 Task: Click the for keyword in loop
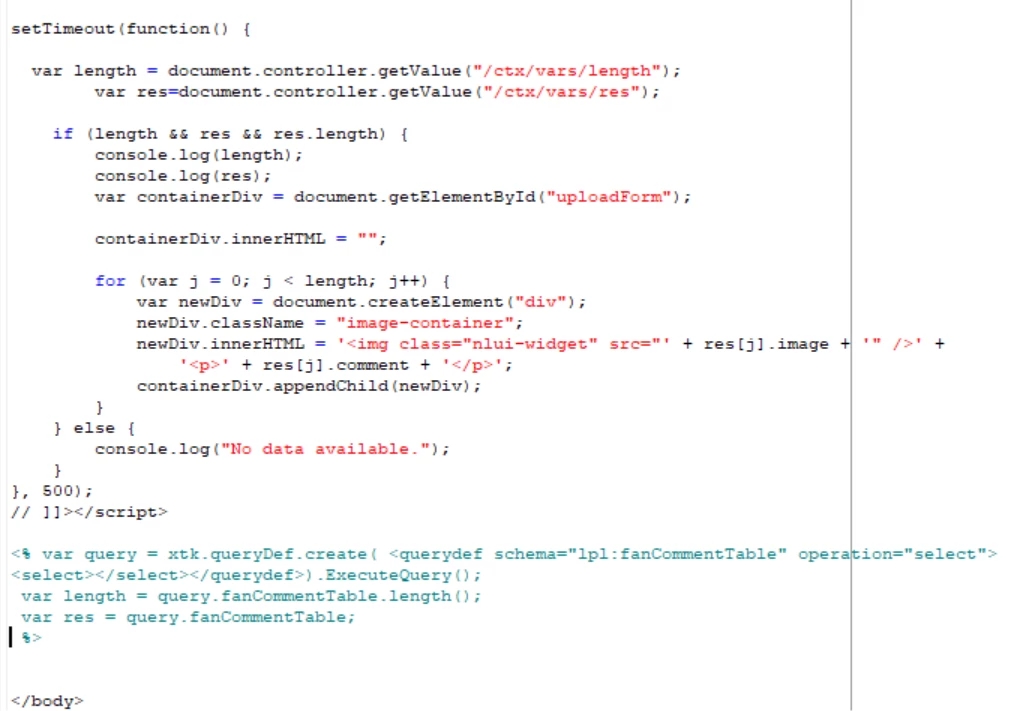pos(110,281)
